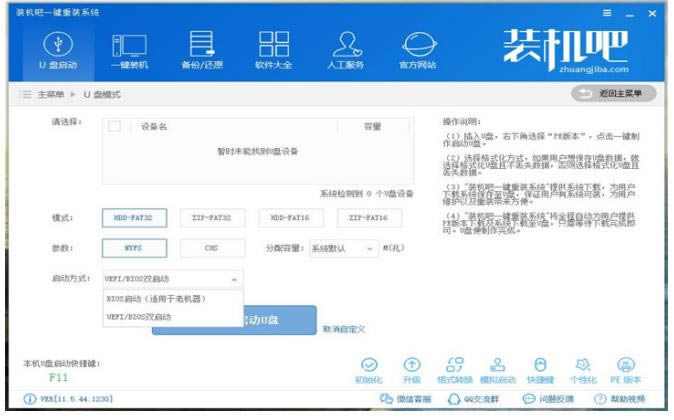
Task: Open 帮助视频 in status bar
Action: pyautogui.click(x=619, y=399)
